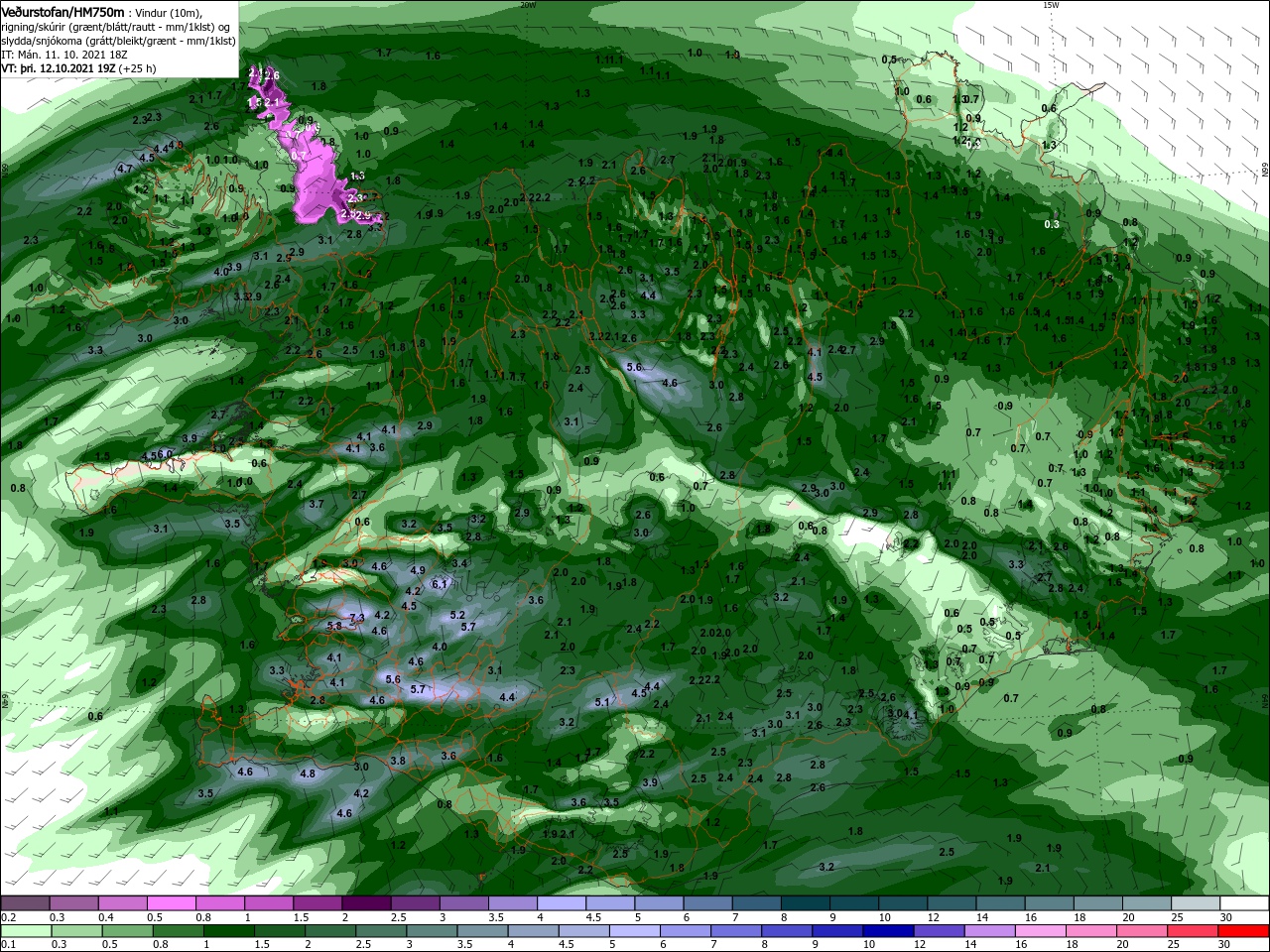1270x952 pixels.
Task: Click the white 30 swatch ending the top legend row
Action: 1244,903
